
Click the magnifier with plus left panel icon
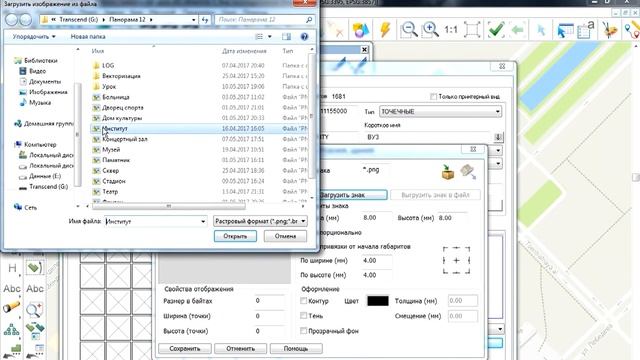click(35, 309)
